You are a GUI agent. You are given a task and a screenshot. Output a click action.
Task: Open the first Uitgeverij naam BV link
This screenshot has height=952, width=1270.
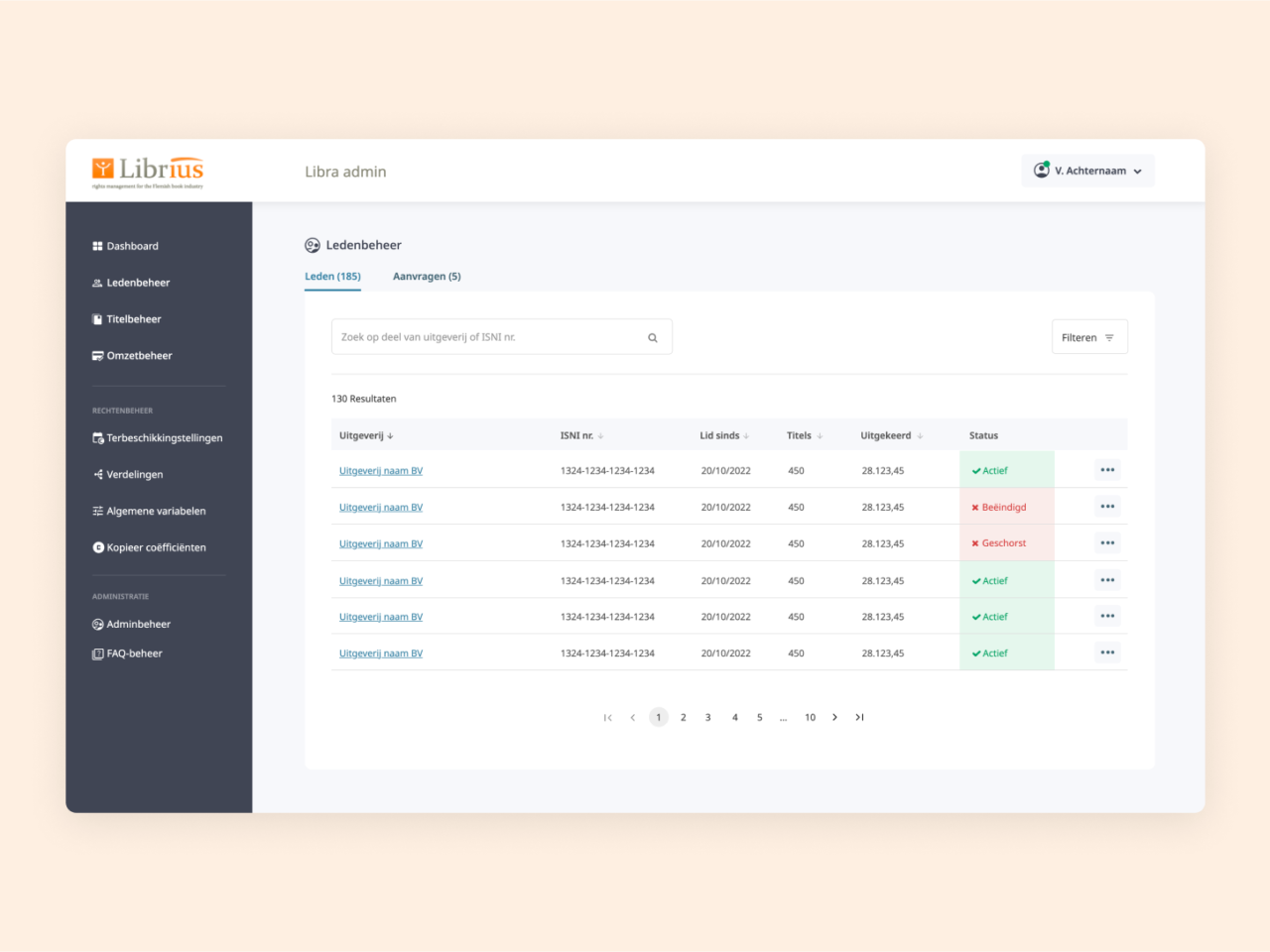click(x=380, y=470)
